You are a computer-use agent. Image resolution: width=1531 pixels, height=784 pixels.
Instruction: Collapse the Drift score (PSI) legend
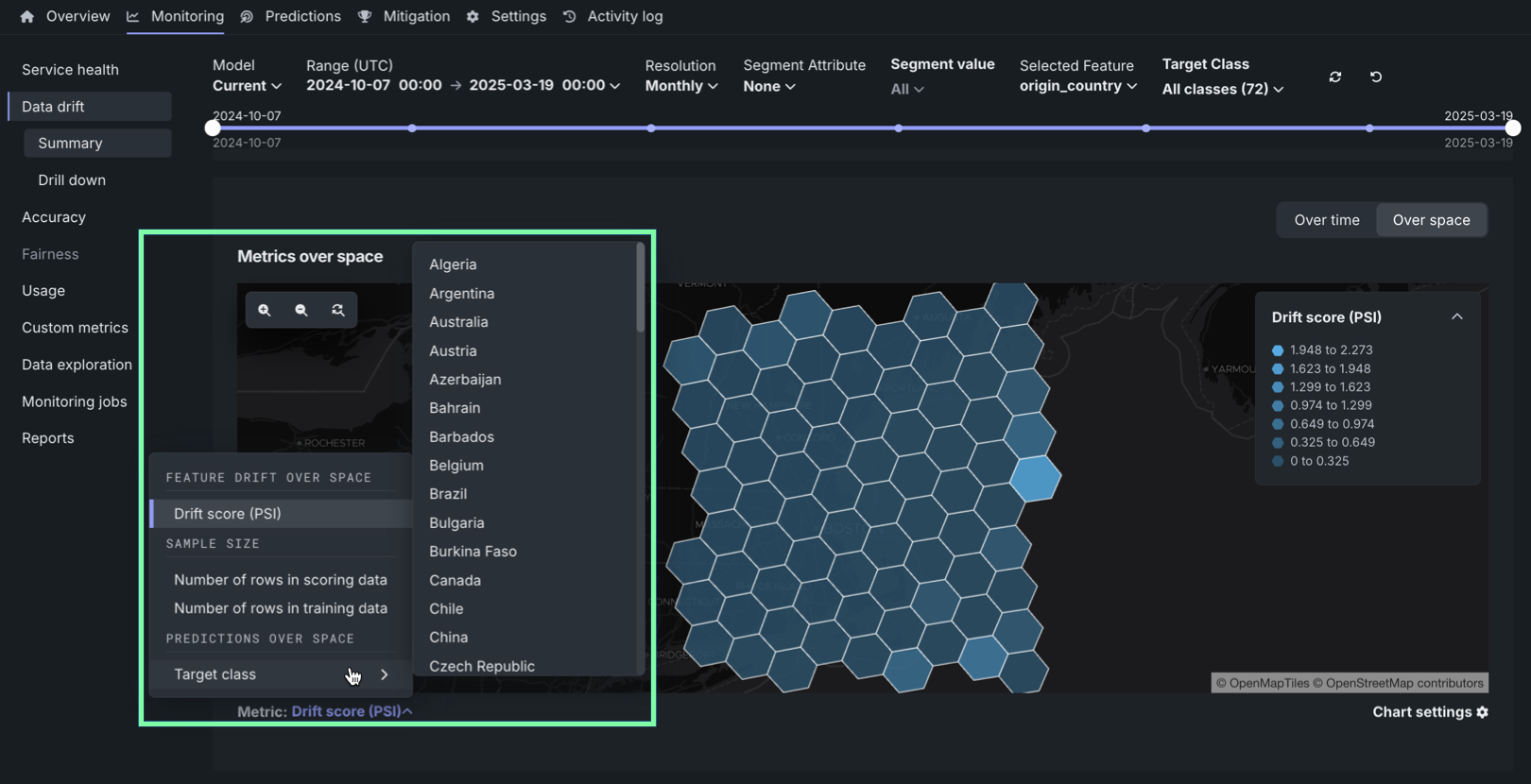pyautogui.click(x=1456, y=317)
